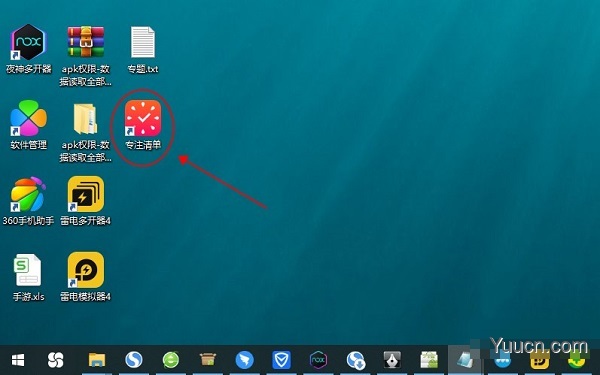Screen dimensions: 600x375
Task: Click the blue globe download-arrow taskbar icon
Action: (x=356, y=360)
